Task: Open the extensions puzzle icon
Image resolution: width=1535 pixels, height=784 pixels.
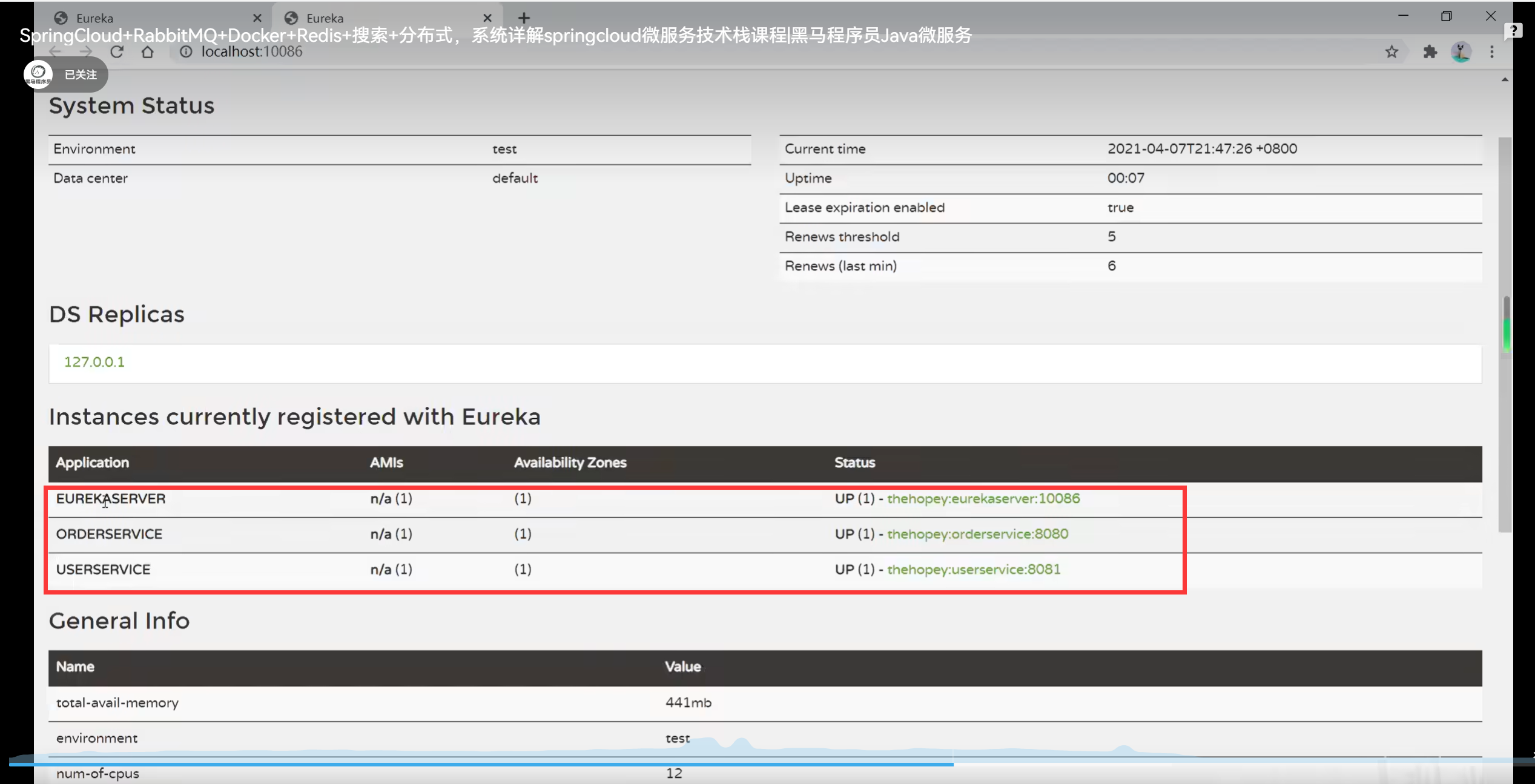Action: 1430,52
